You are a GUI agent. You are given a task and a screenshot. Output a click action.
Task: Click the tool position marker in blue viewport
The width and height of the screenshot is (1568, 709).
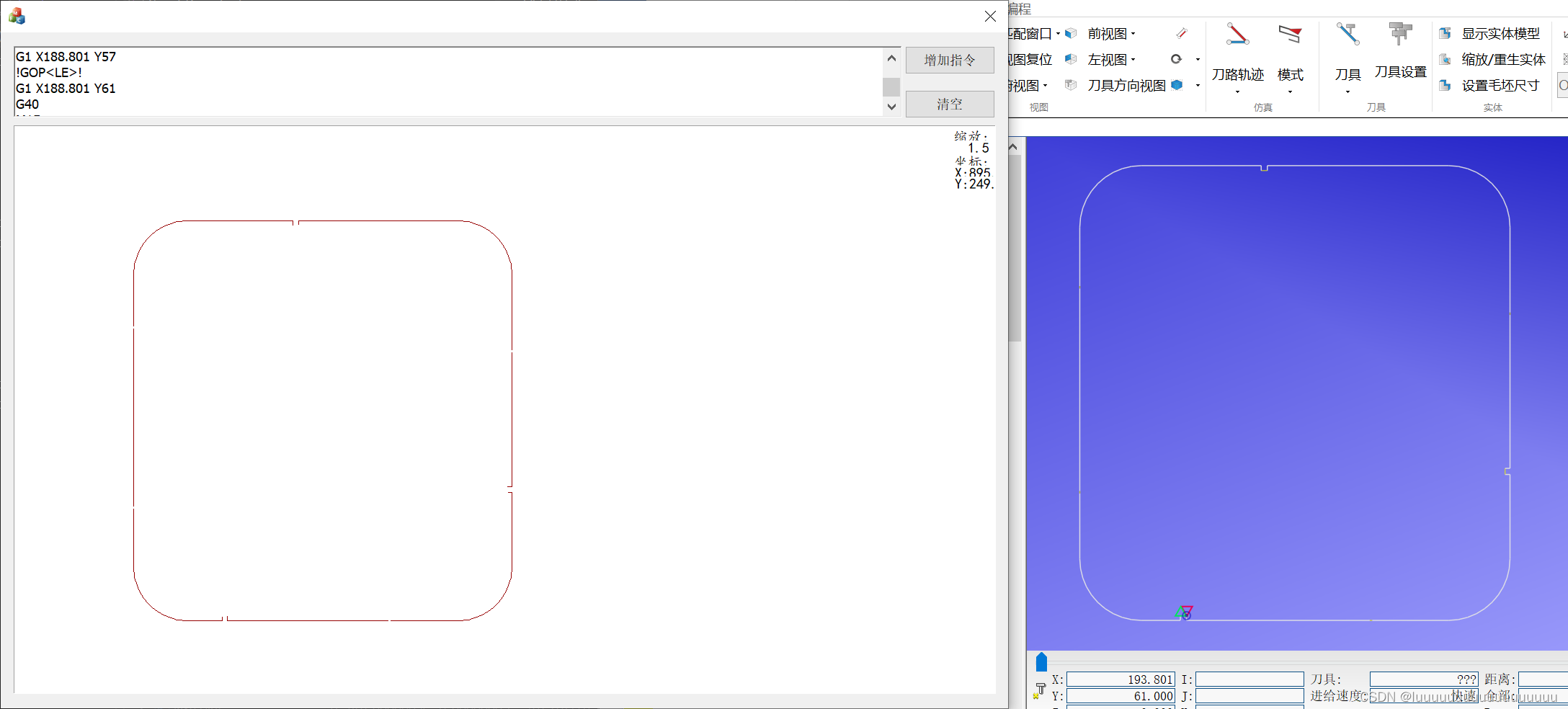click(1185, 612)
